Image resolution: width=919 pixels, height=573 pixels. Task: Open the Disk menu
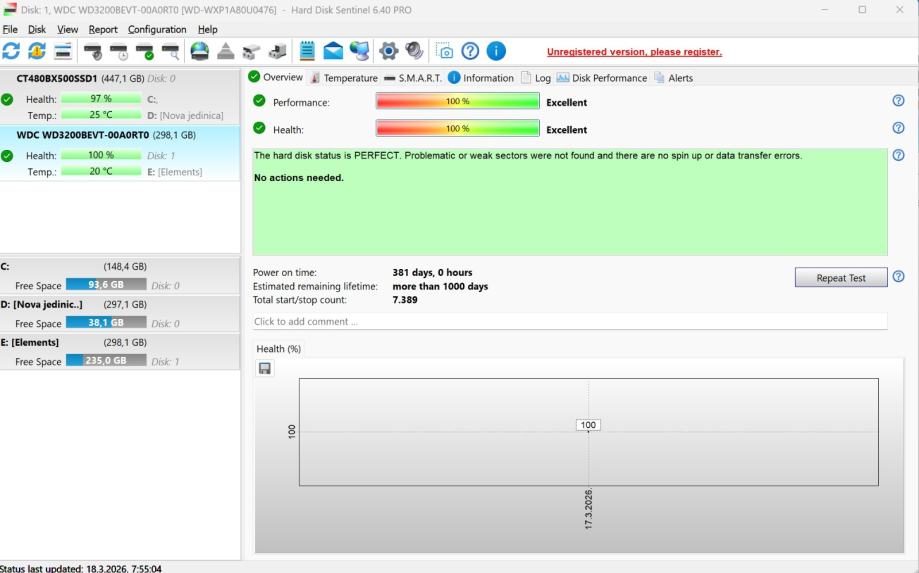pyautogui.click(x=37, y=29)
